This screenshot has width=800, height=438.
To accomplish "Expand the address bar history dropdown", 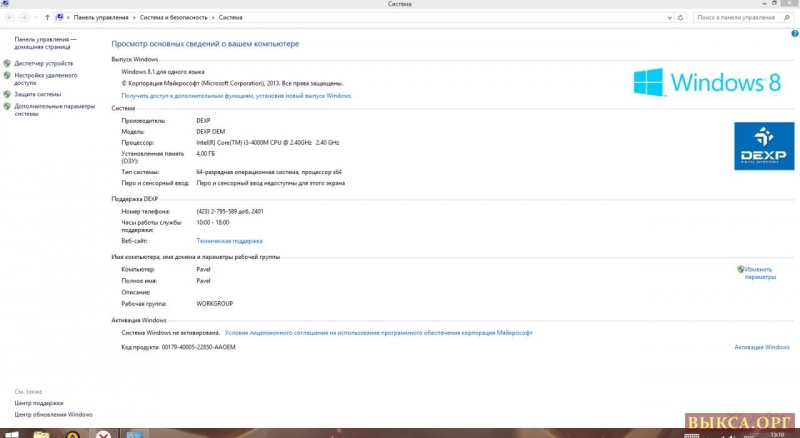I will pyautogui.click(x=668, y=17).
